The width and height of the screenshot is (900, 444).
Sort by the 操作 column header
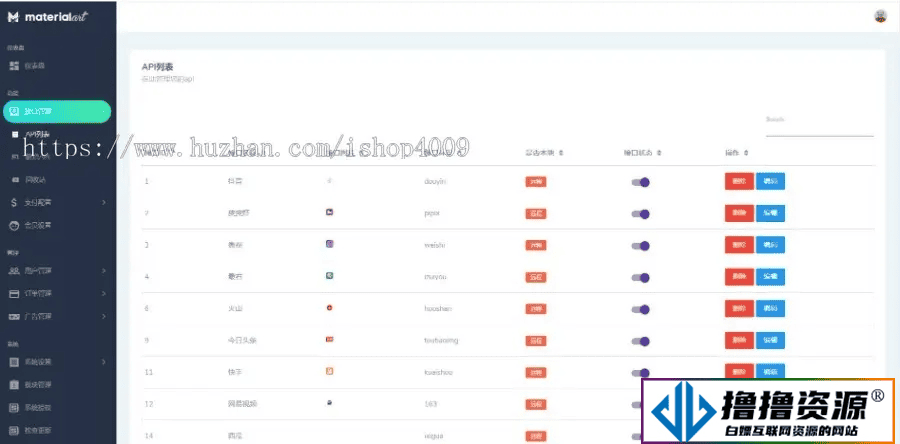point(736,153)
